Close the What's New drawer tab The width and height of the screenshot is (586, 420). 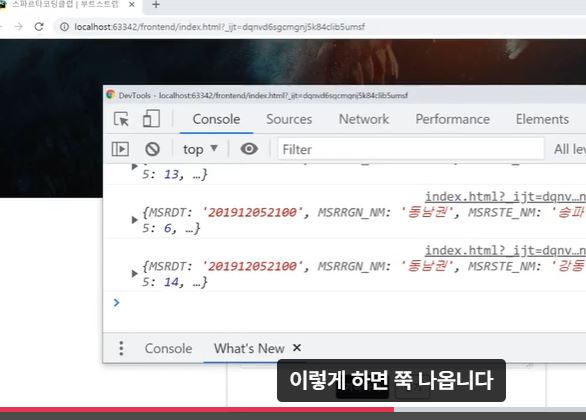coord(297,348)
